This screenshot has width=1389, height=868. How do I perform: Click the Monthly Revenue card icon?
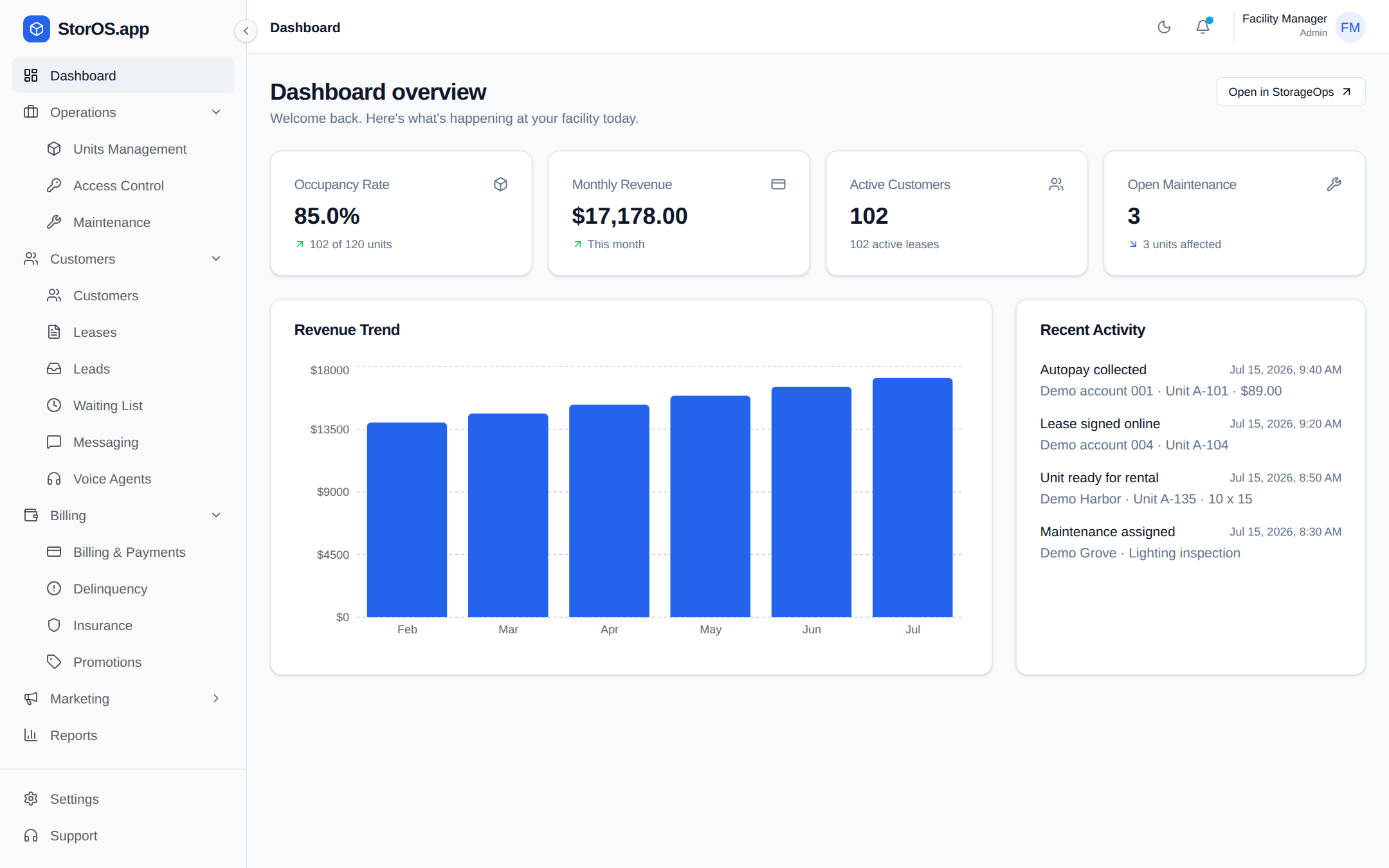click(x=778, y=185)
